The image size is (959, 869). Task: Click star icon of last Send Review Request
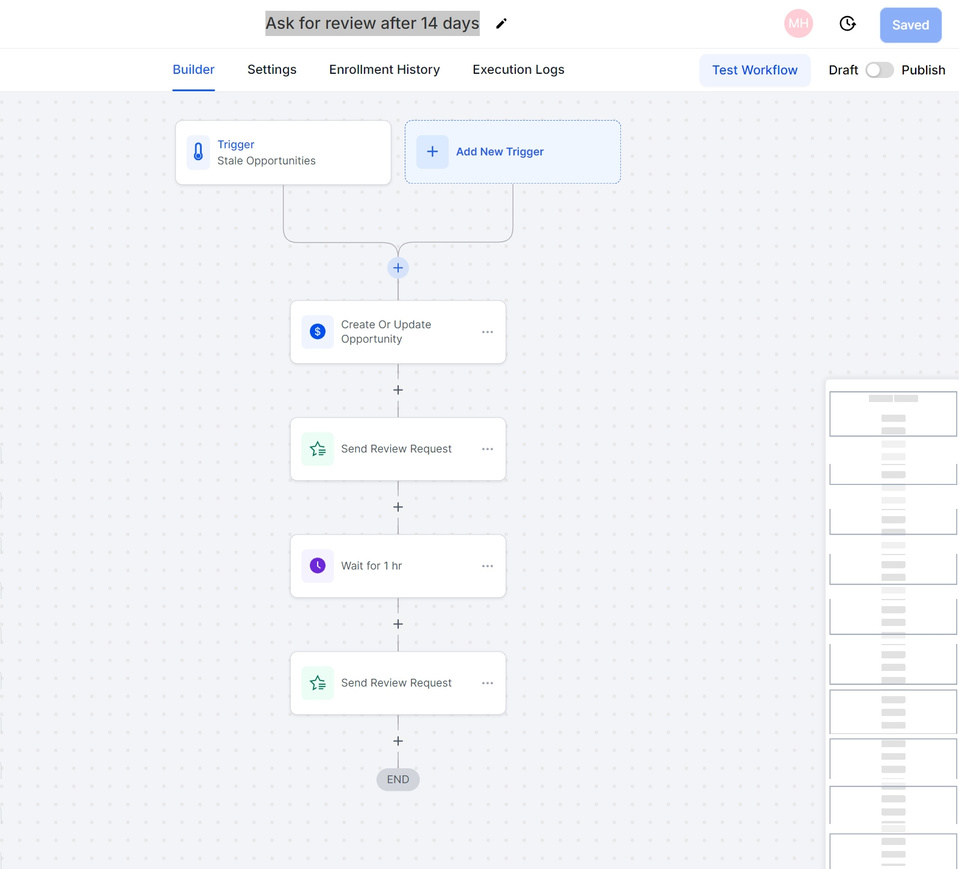tap(317, 682)
